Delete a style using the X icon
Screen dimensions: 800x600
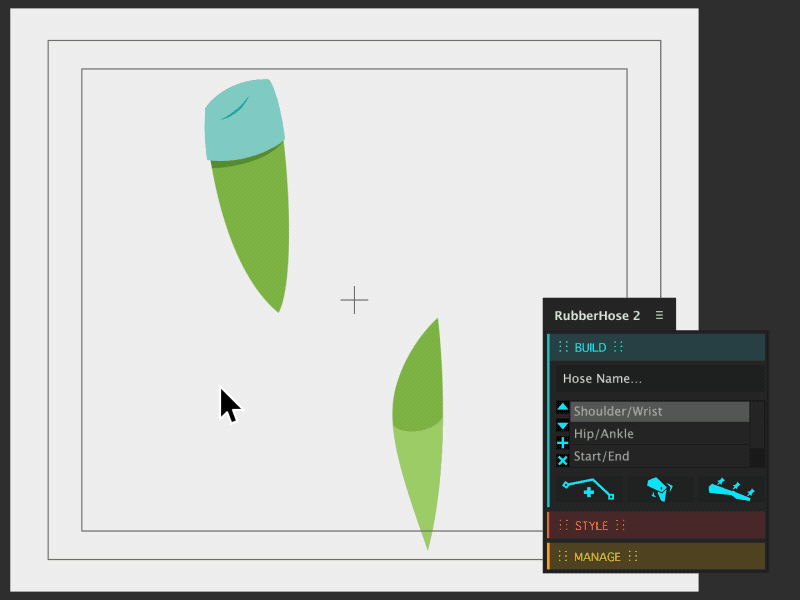[x=563, y=459]
